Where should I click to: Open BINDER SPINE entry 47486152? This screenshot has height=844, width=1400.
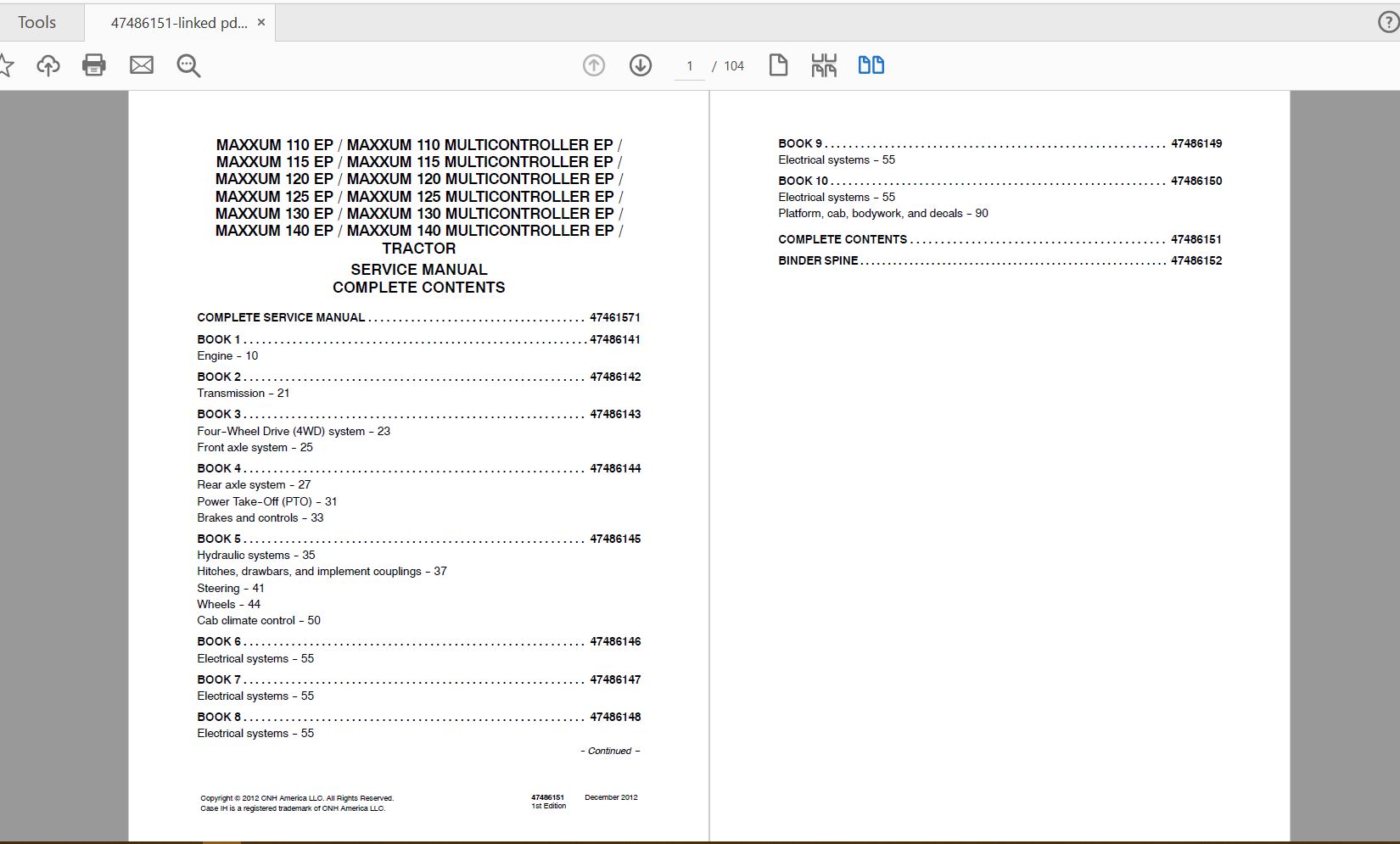point(1000,260)
